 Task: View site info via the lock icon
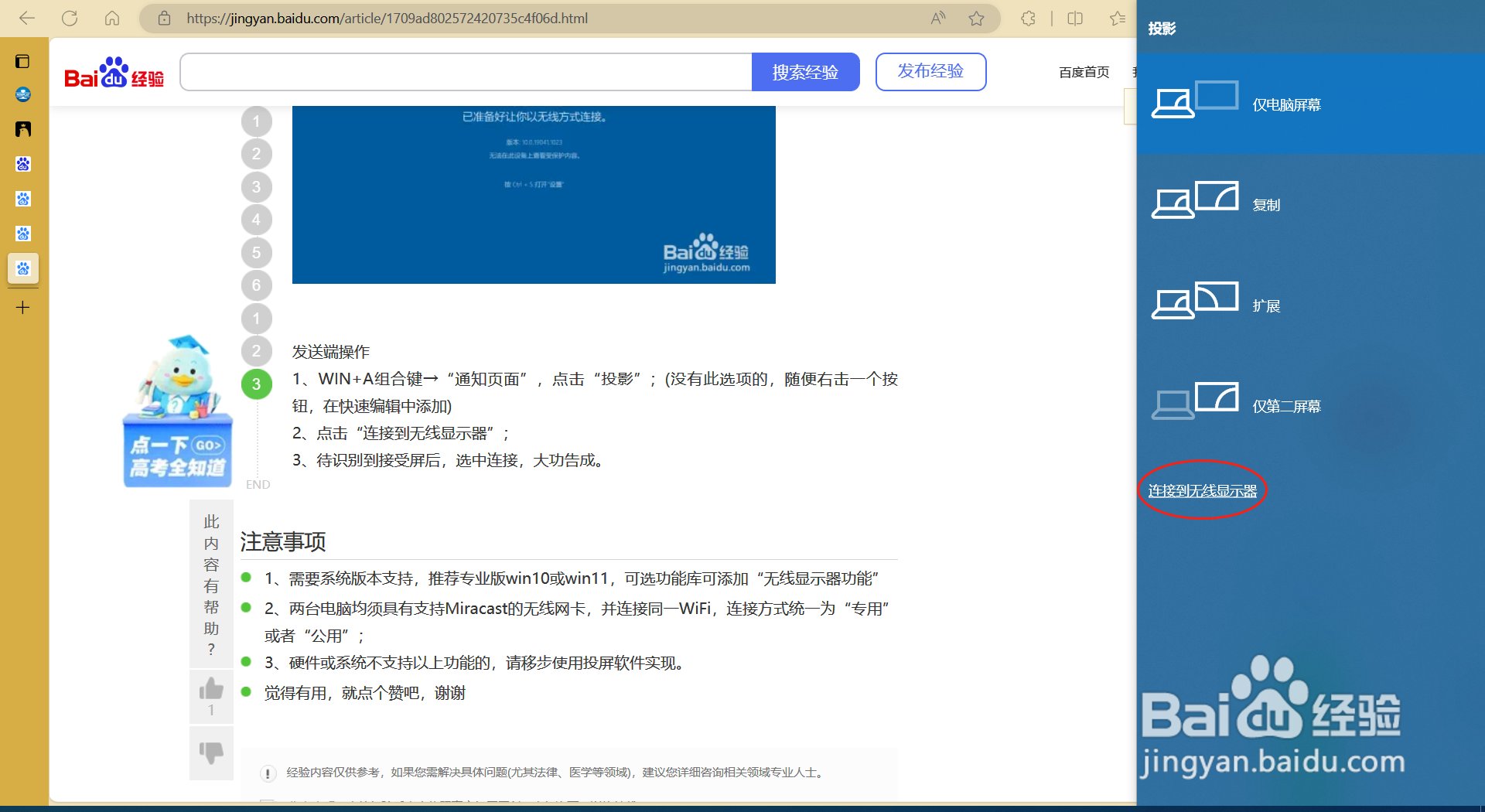[164, 19]
